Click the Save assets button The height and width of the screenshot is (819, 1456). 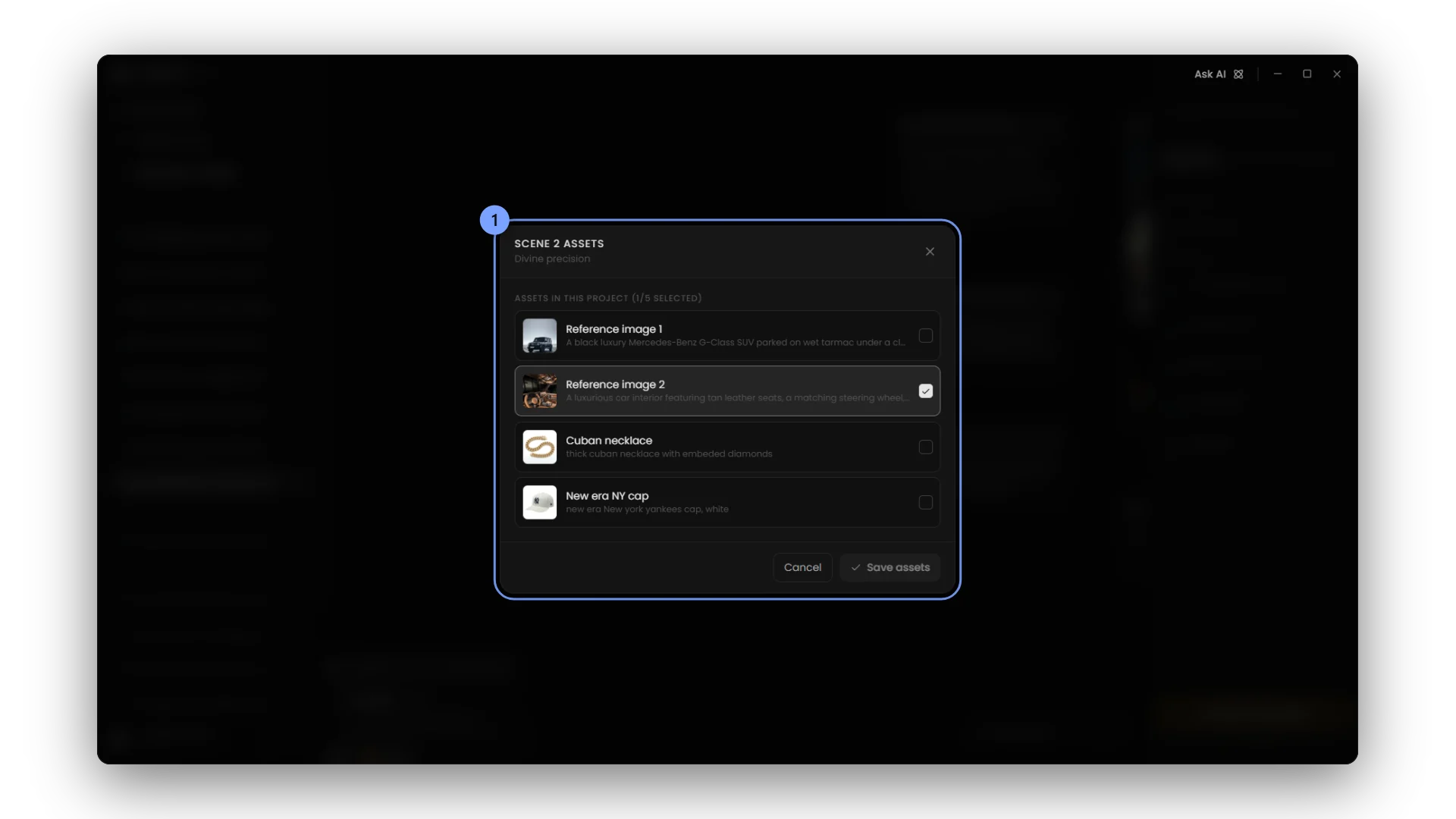[890, 567]
